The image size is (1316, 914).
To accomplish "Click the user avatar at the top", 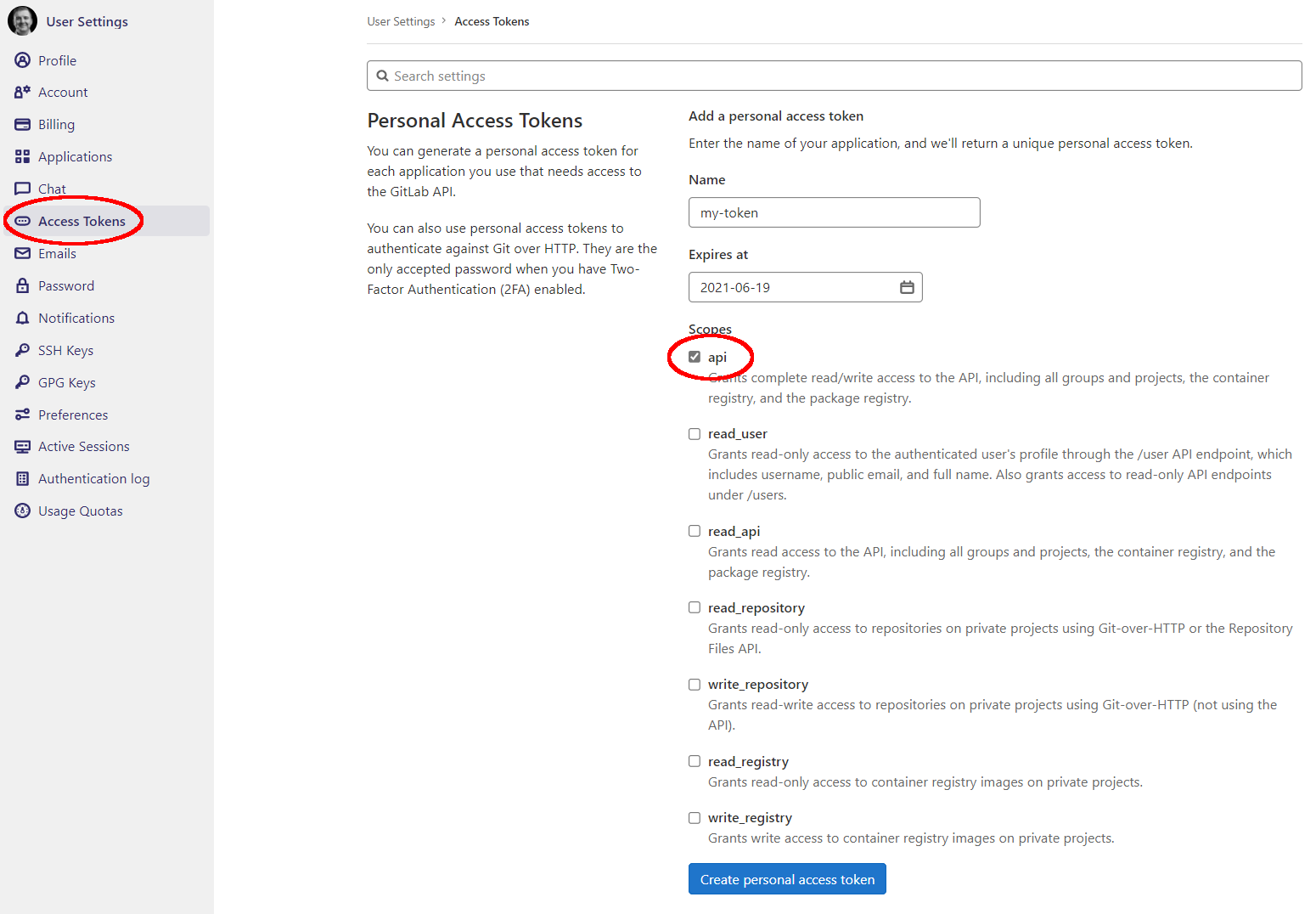I will coord(22,20).
